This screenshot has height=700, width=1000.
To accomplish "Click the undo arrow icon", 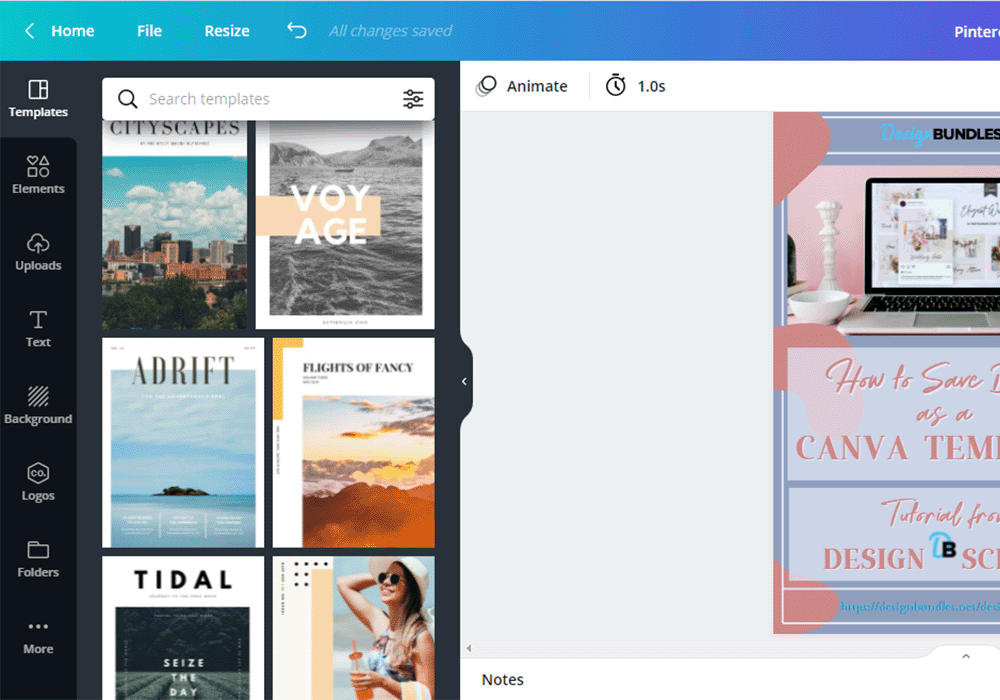I will click(x=297, y=30).
